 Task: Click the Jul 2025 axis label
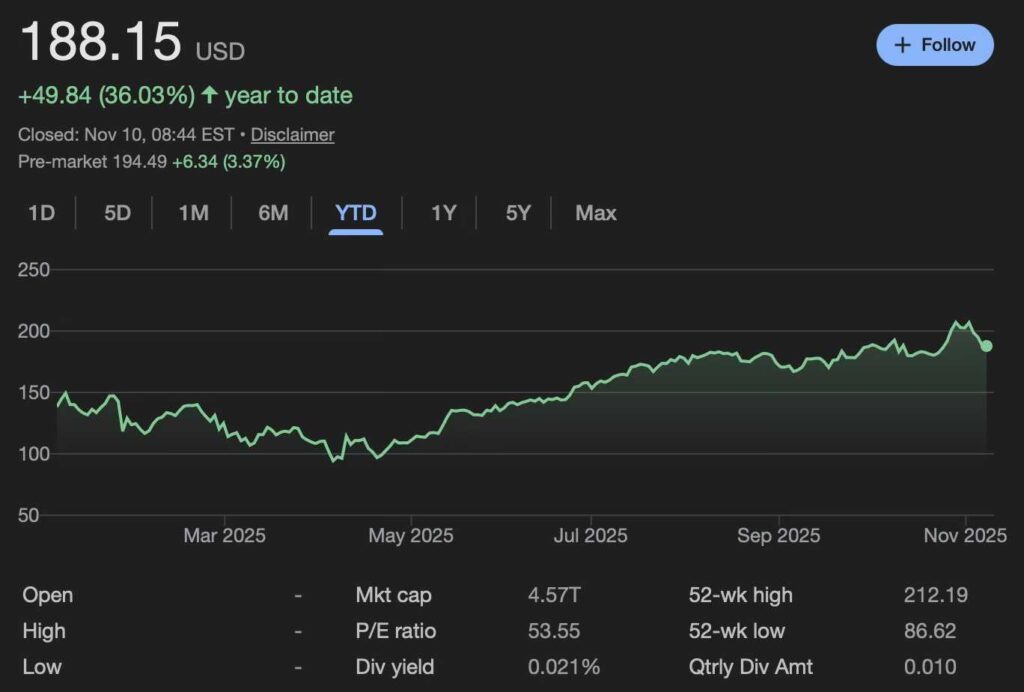pyautogui.click(x=589, y=536)
